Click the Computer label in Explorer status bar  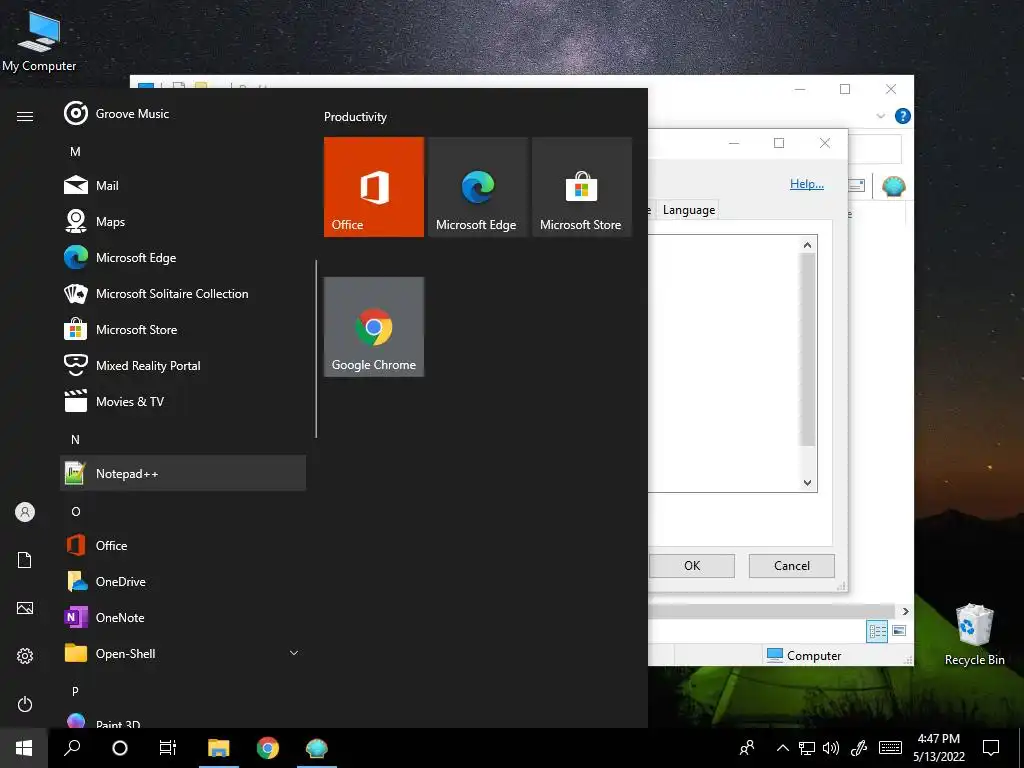click(814, 656)
